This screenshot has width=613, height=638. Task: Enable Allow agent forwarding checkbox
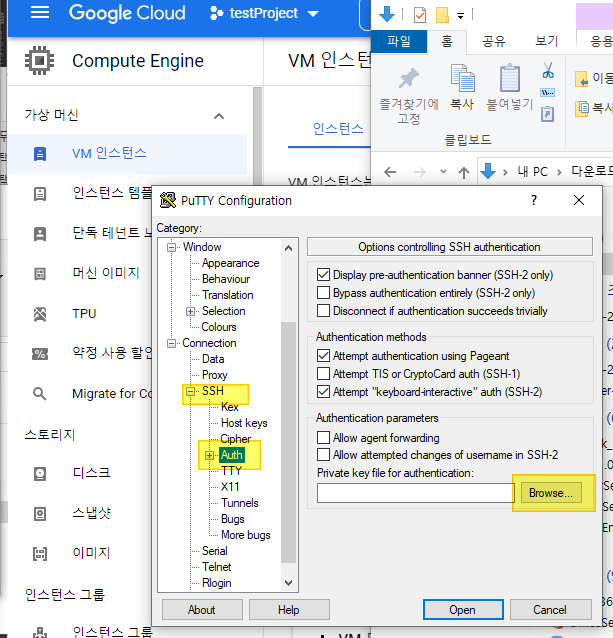coord(323,437)
